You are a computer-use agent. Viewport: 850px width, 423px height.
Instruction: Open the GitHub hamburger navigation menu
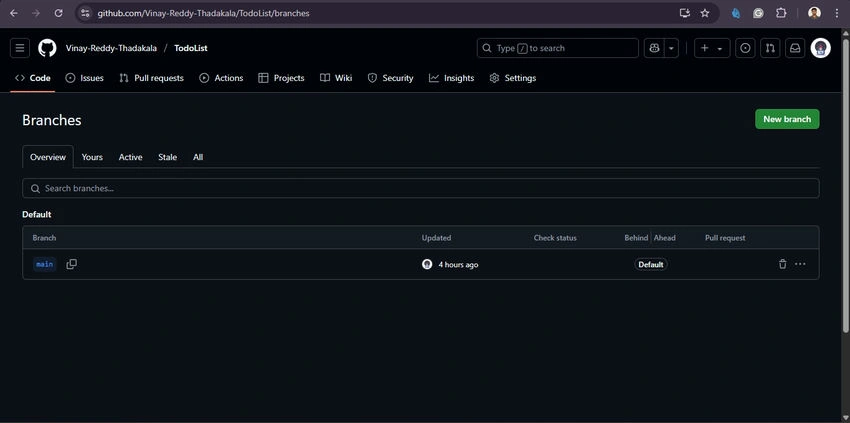[x=20, y=48]
